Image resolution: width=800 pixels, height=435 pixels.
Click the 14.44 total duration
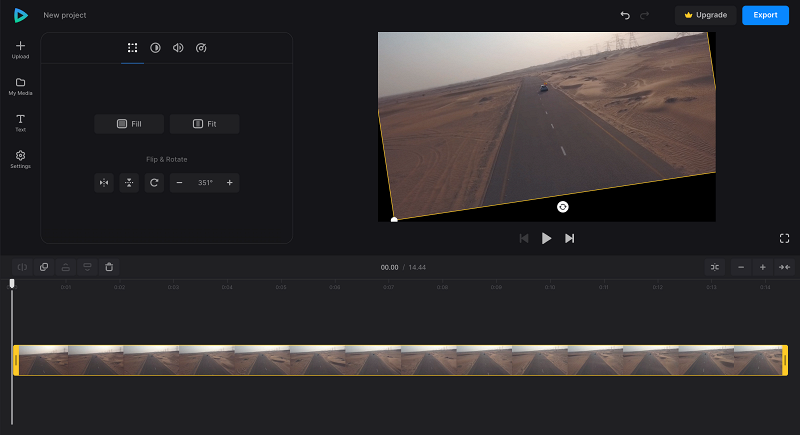point(417,267)
